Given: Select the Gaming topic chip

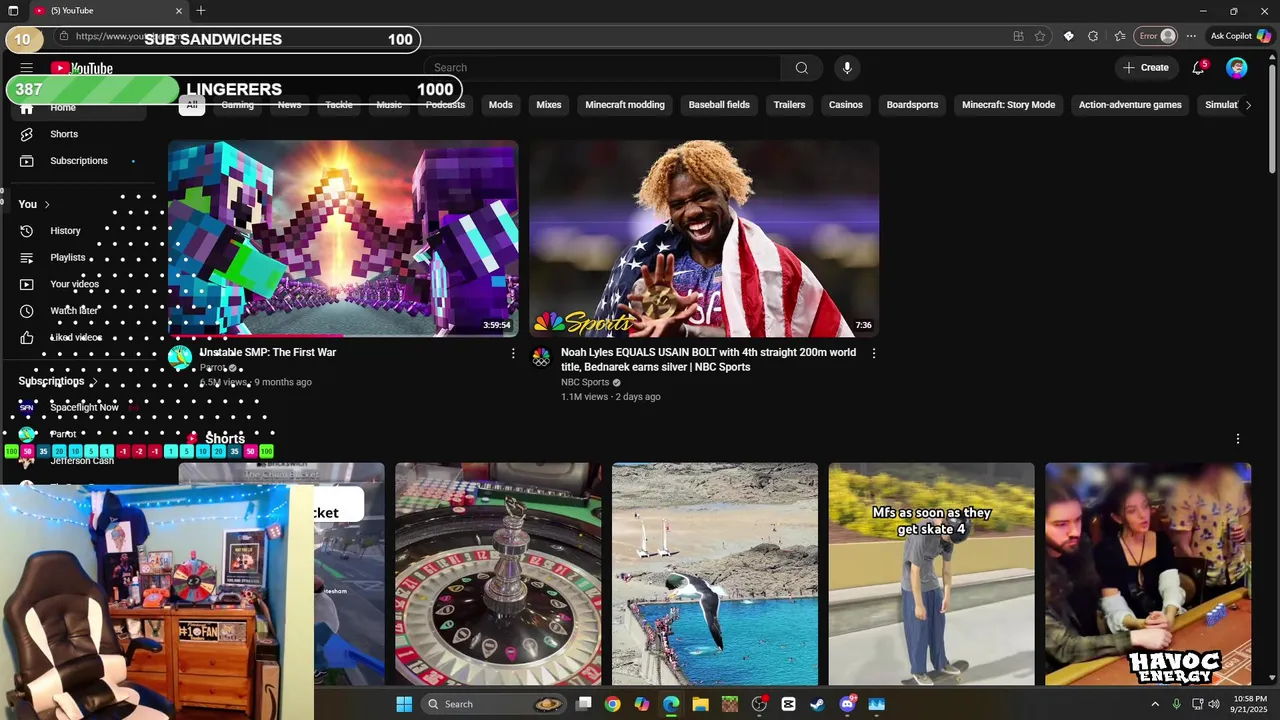Looking at the screenshot, I should click(237, 105).
